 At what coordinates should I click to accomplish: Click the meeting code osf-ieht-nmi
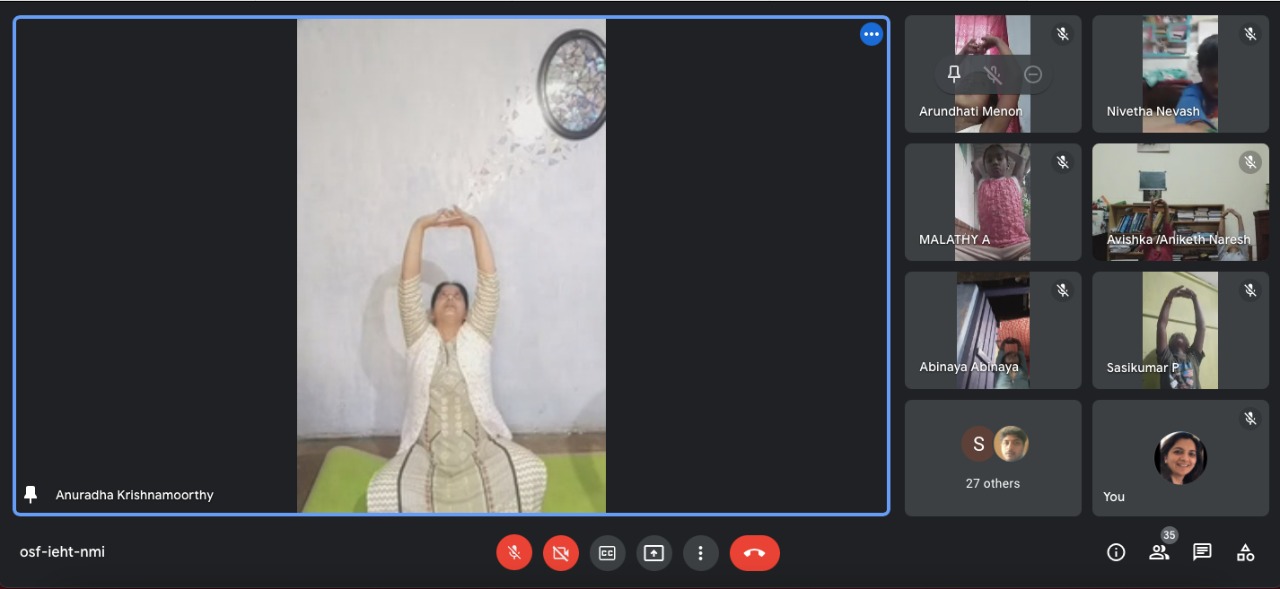click(x=62, y=552)
